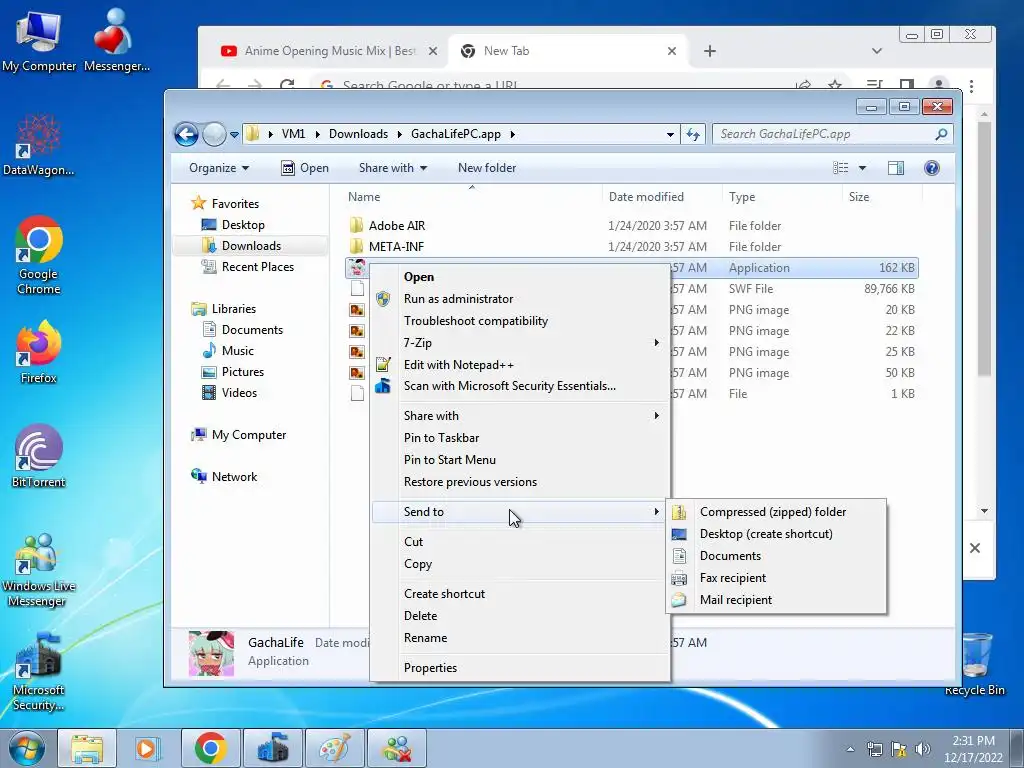Open BitTorrent desktop shortcut
This screenshot has width=1024, height=768.
tap(39, 456)
